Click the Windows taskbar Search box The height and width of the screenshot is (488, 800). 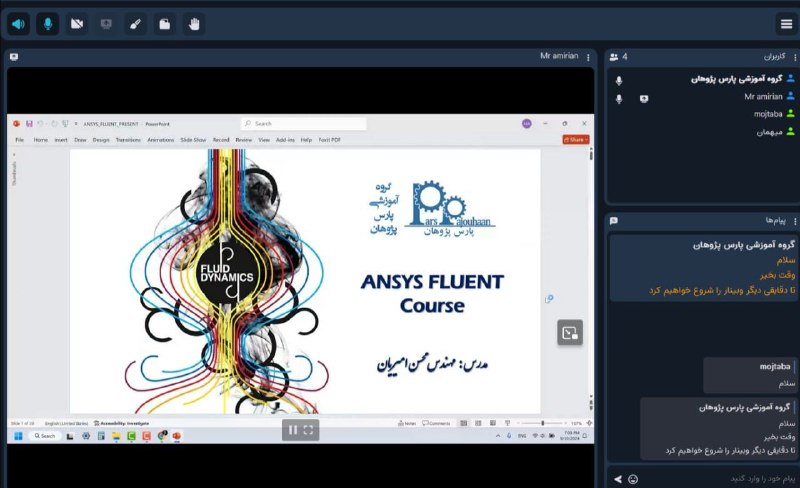click(x=45, y=436)
